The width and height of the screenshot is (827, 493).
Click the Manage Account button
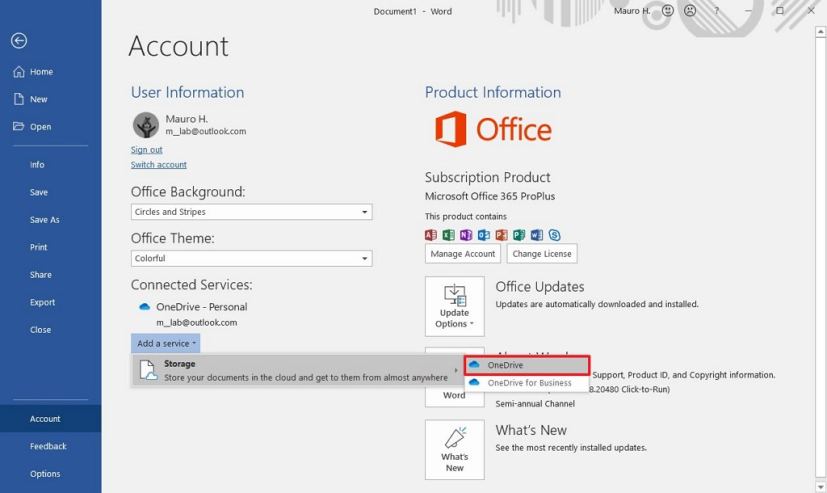(x=463, y=254)
